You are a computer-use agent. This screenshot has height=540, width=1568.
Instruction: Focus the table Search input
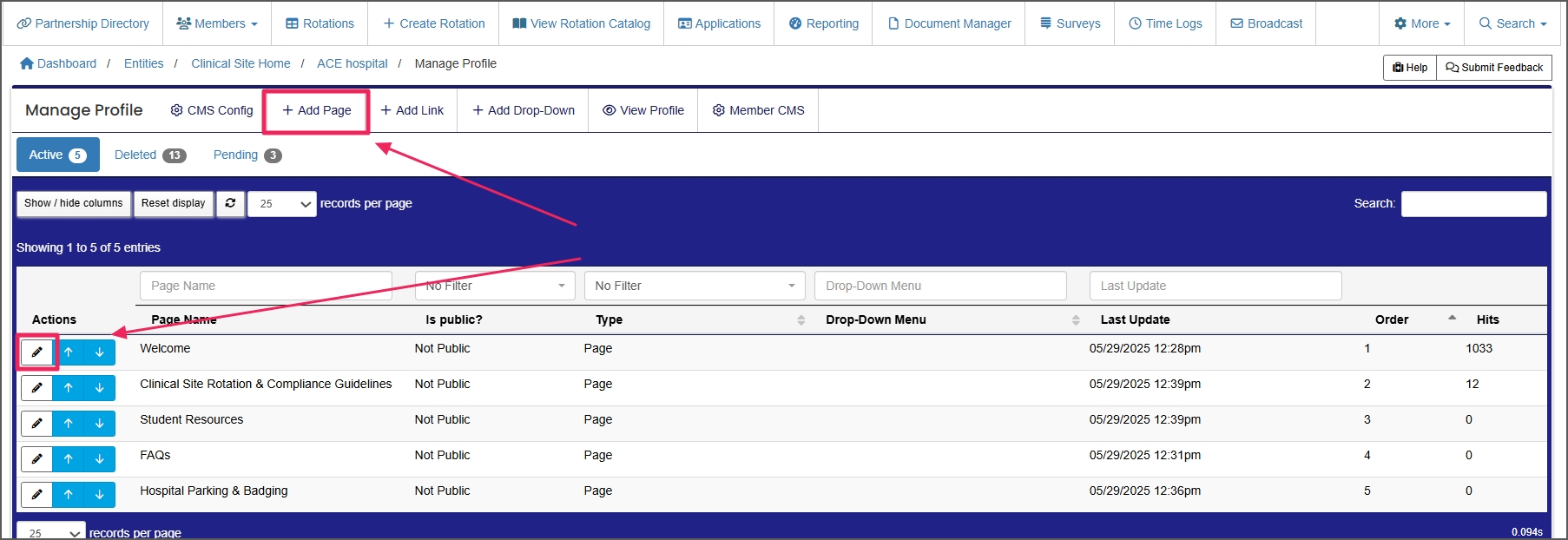(x=1473, y=204)
